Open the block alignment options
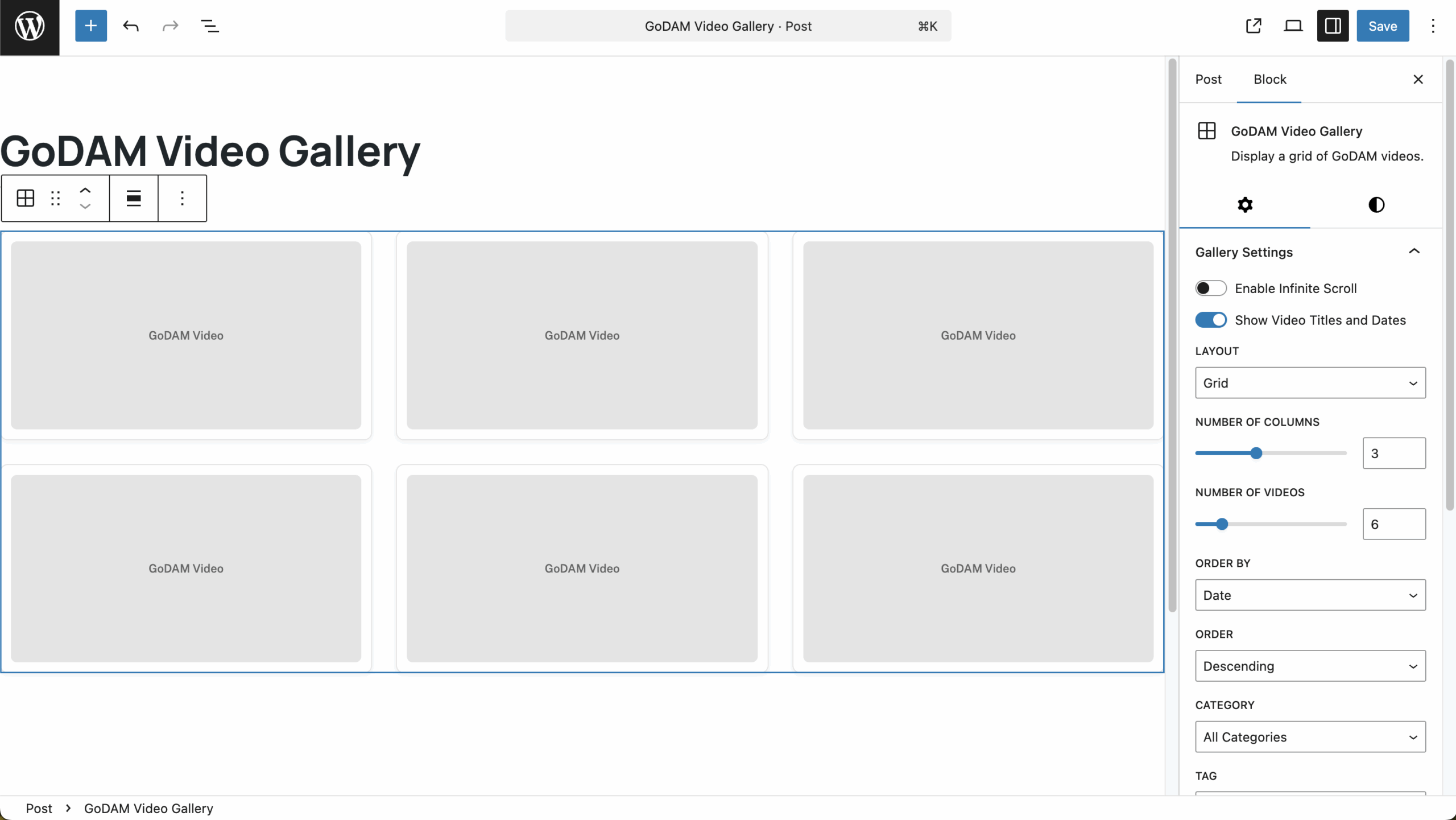Image resolution: width=1456 pixels, height=820 pixels. pos(134,198)
